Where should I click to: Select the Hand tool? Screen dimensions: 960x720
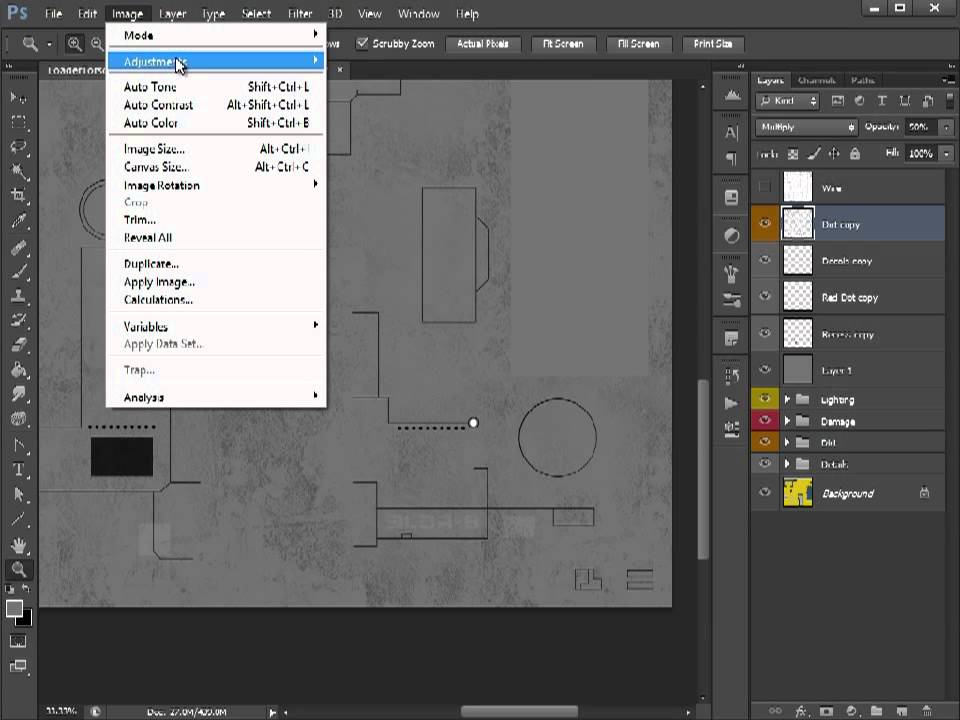point(18,545)
